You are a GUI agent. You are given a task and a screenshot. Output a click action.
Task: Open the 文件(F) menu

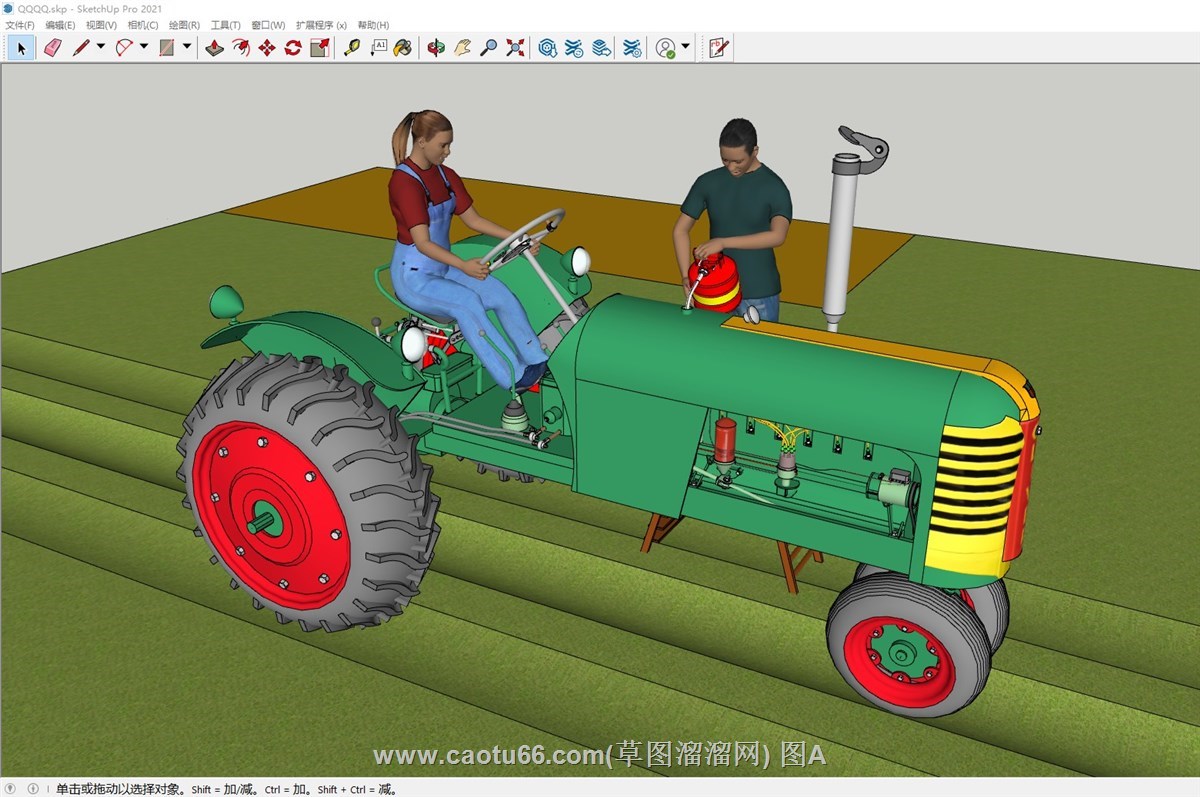pos(20,25)
